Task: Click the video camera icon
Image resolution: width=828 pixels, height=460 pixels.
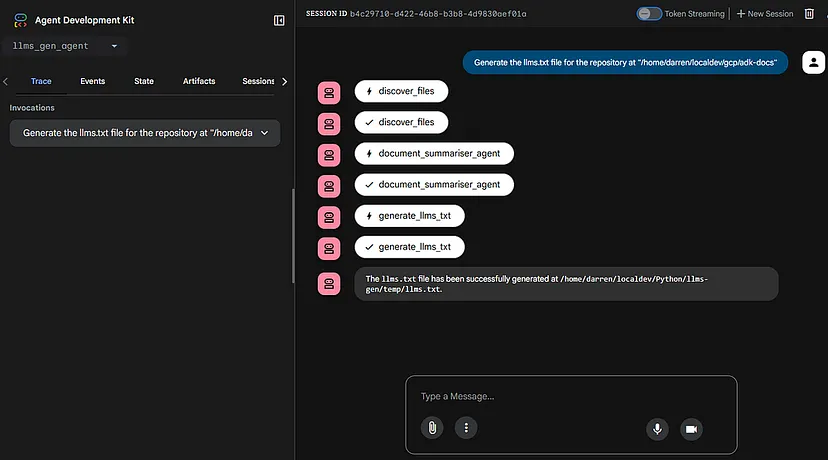Action: coord(691,428)
